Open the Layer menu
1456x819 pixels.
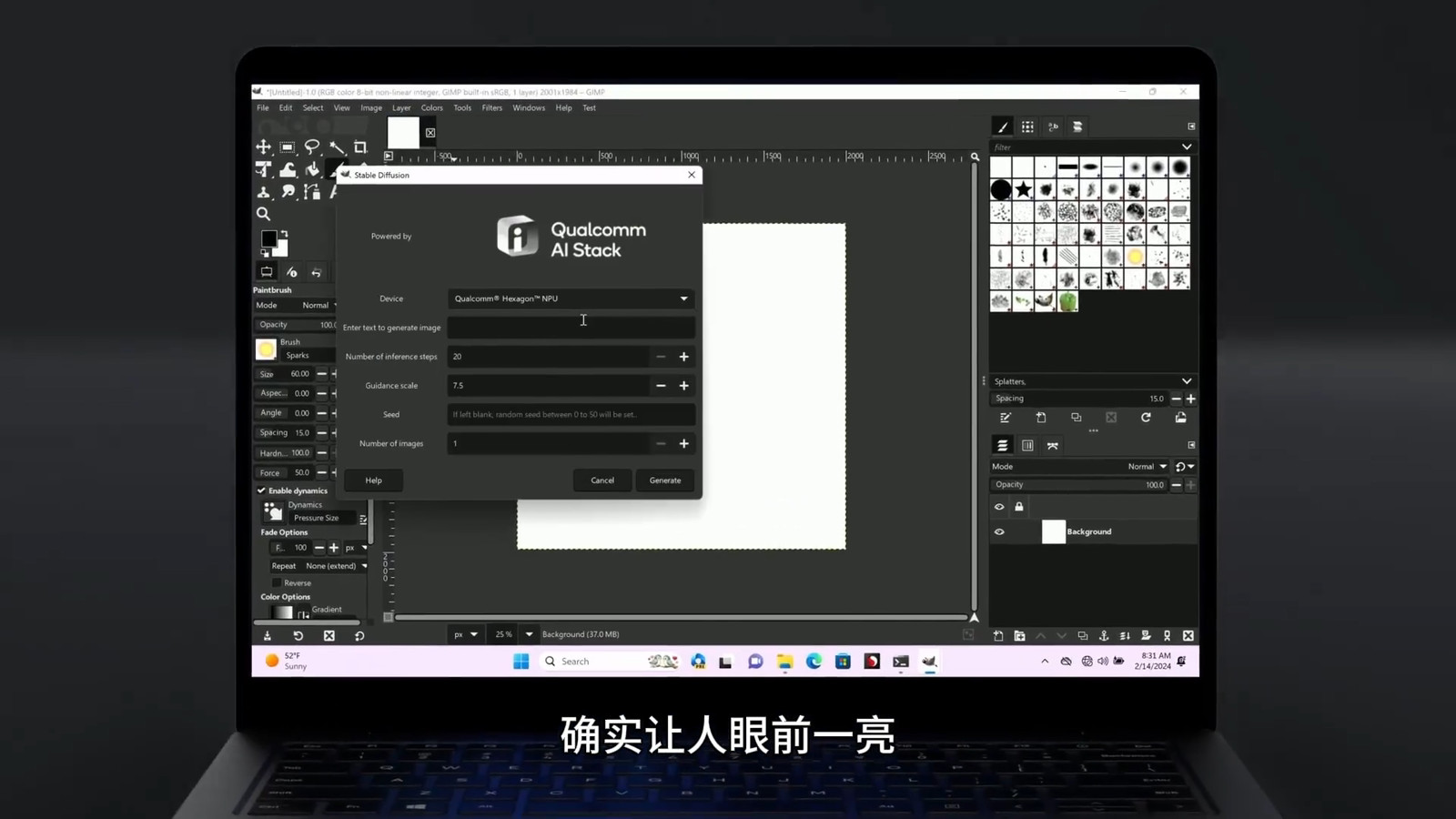coord(401,107)
